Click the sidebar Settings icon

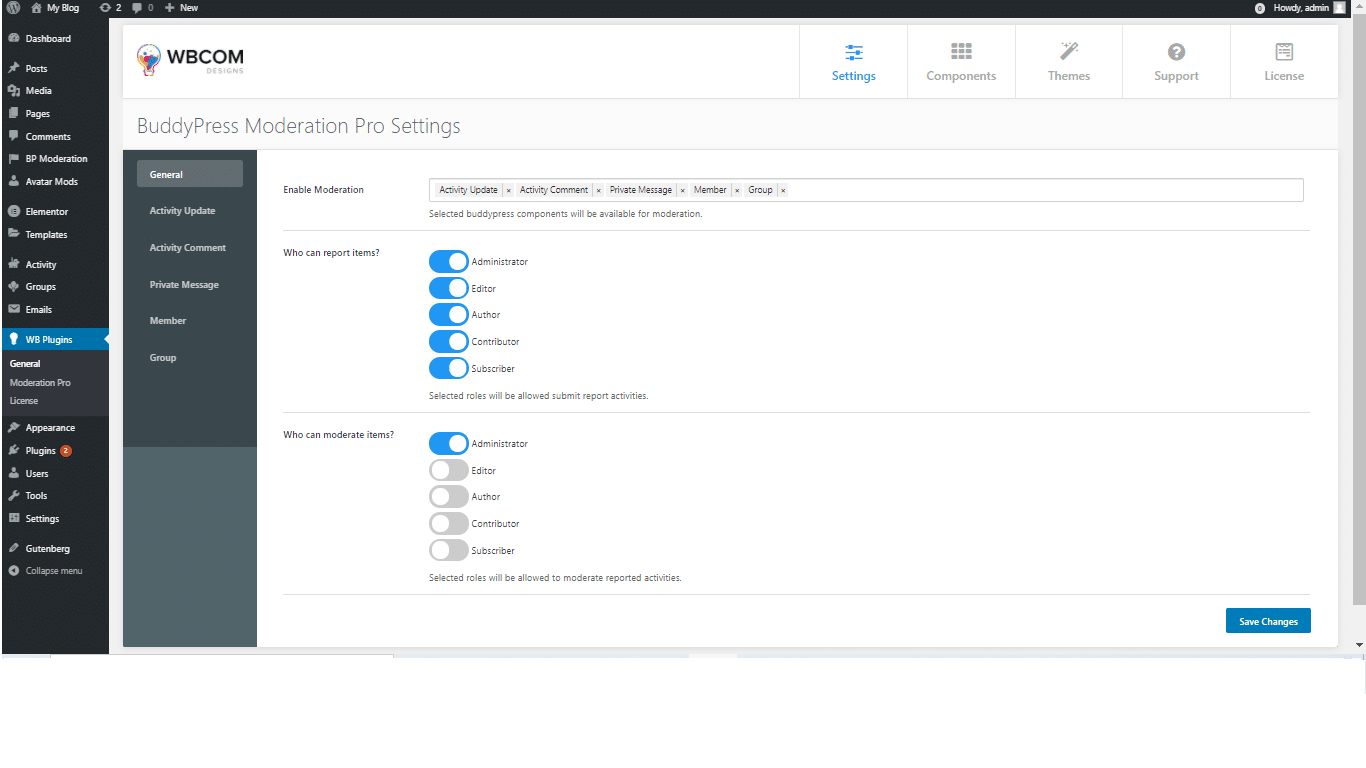[x=14, y=518]
